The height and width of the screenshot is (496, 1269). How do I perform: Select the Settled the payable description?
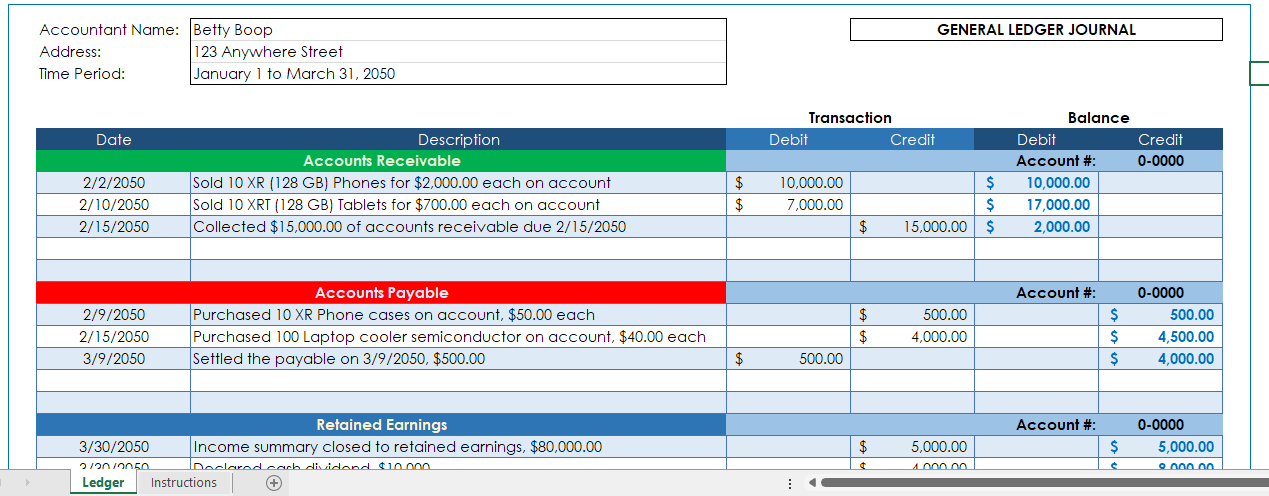pos(458,359)
